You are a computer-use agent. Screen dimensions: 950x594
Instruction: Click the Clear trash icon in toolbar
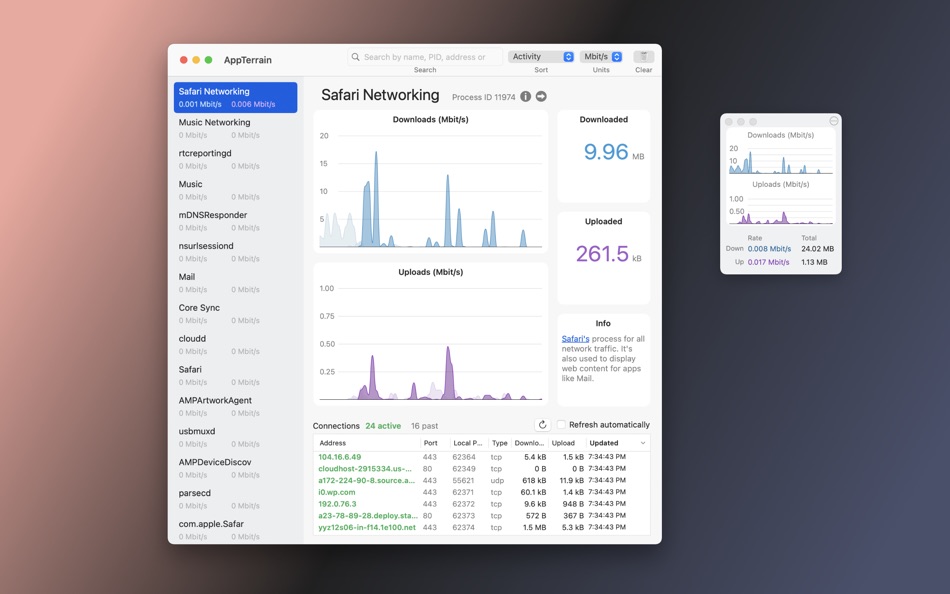(x=643, y=56)
